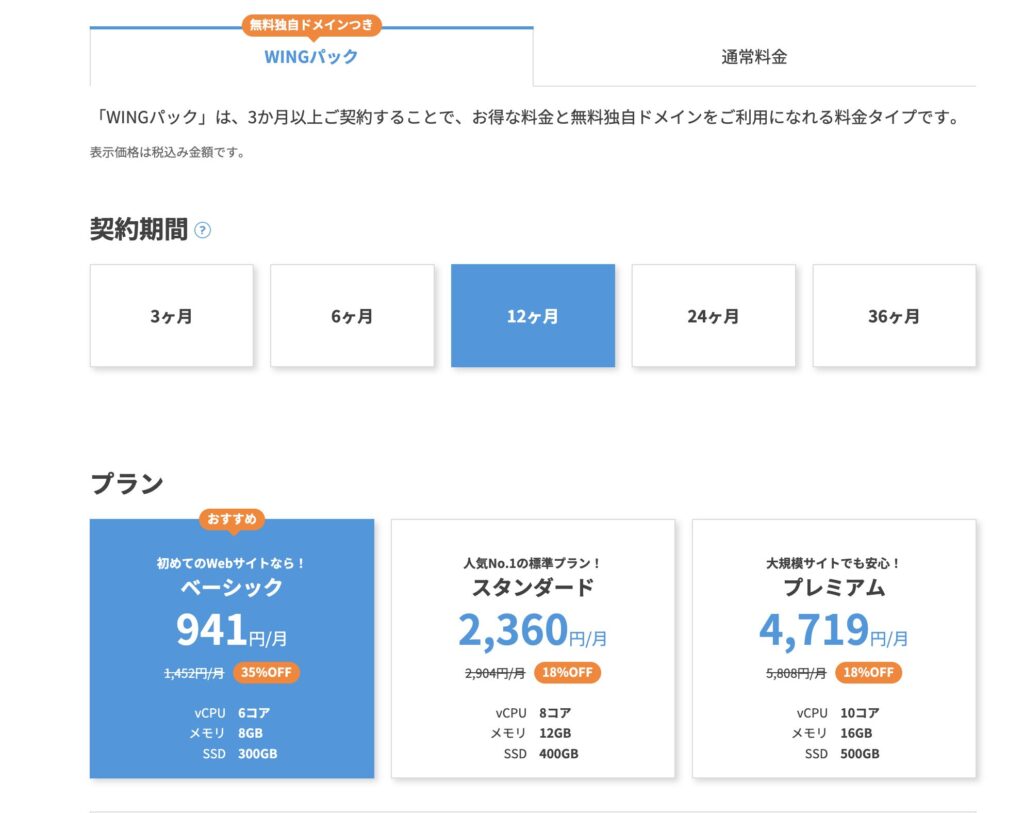The image size is (1024, 813).
Task: Choose the プレミアム plan title
Action: (834, 588)
